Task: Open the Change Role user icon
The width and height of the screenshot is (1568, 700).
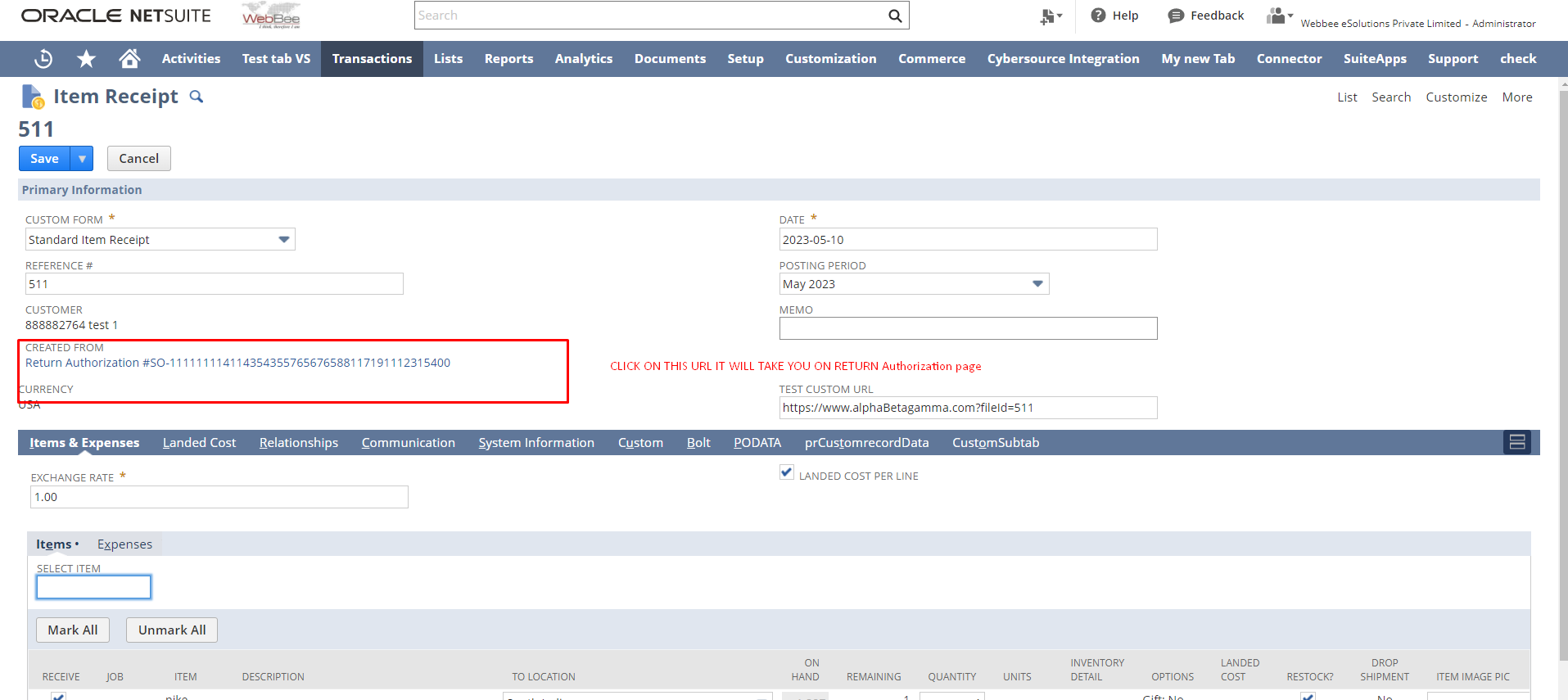Action: click(1278, 16)
